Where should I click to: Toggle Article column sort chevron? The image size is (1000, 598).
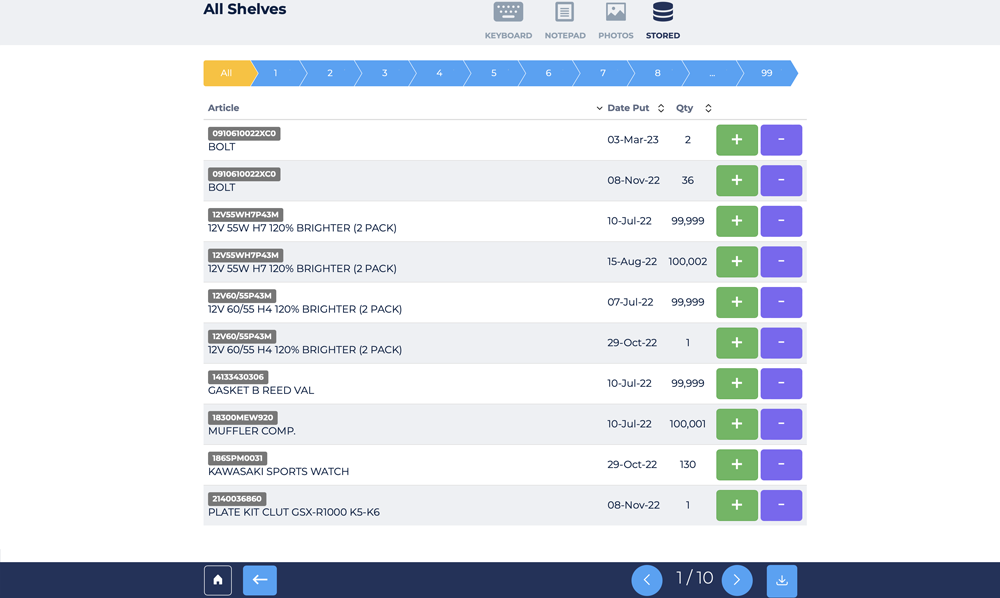click(x=599, y=108)
